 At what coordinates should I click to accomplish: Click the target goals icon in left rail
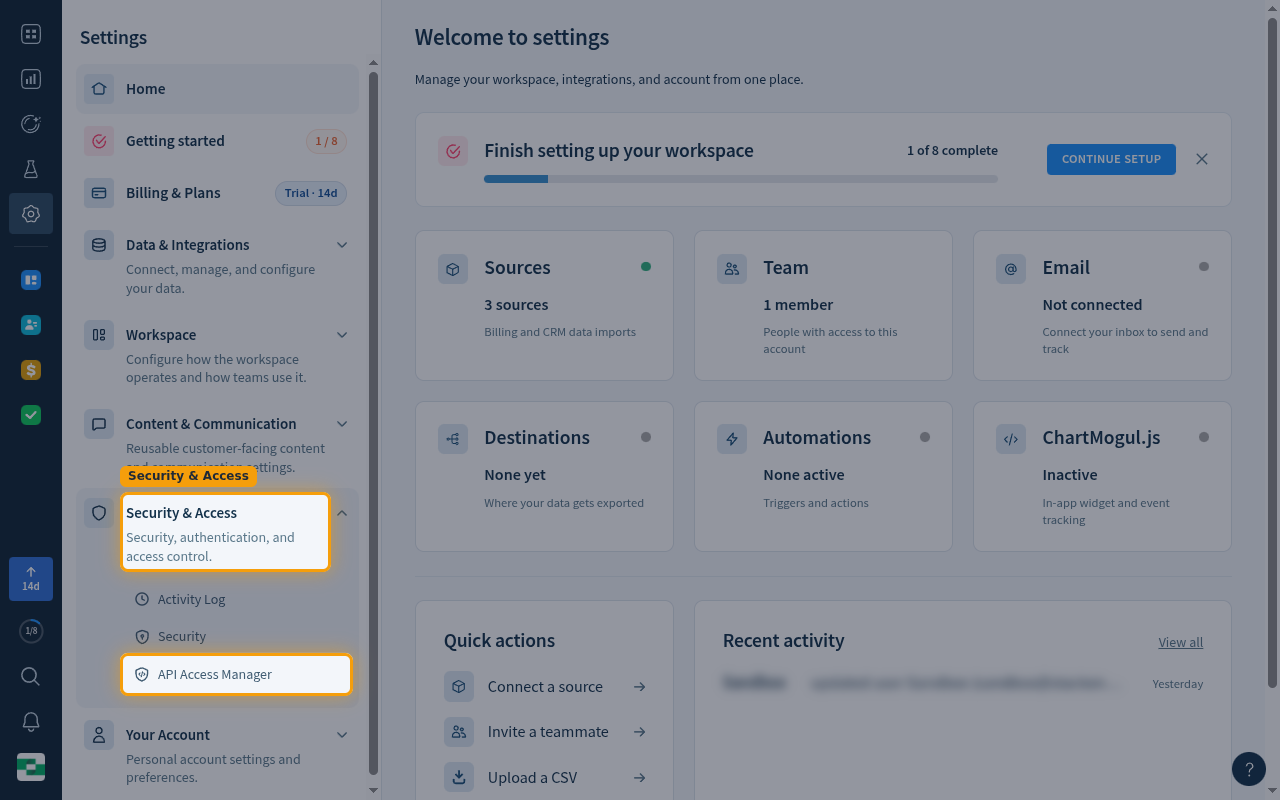pos(31,124)
